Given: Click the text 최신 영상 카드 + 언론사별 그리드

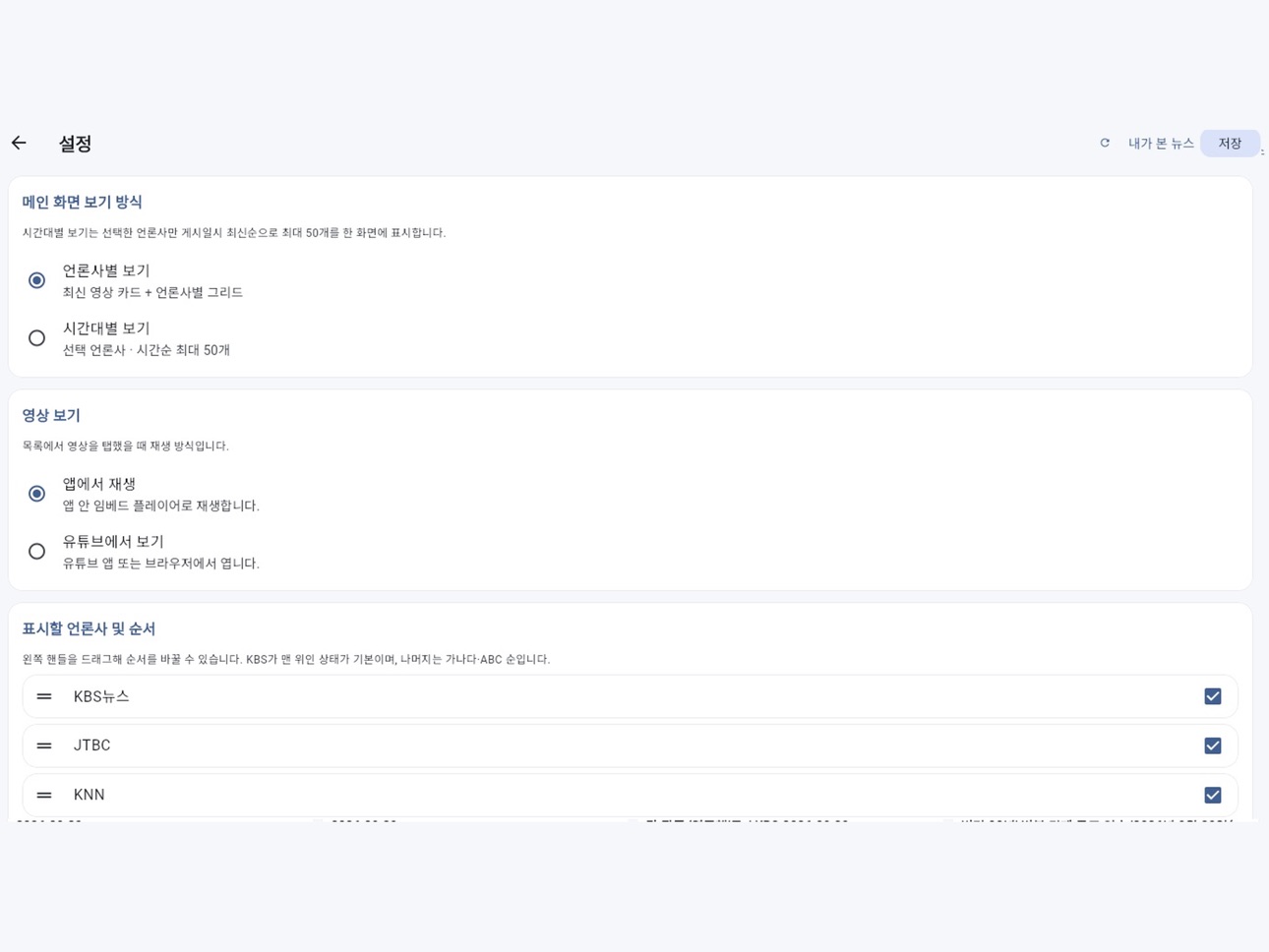Looking at the screenshot, I should click(x=152, y=292).
